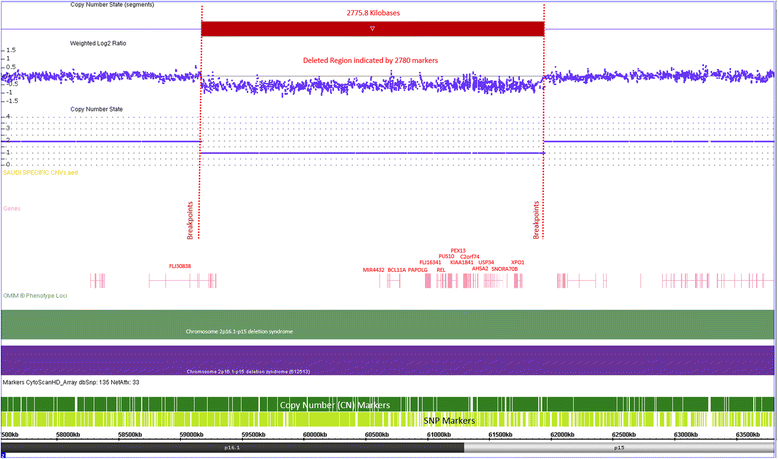
Task: Select the XPO1 gene label
Action: pyautogui.click(x=517, y=262)
